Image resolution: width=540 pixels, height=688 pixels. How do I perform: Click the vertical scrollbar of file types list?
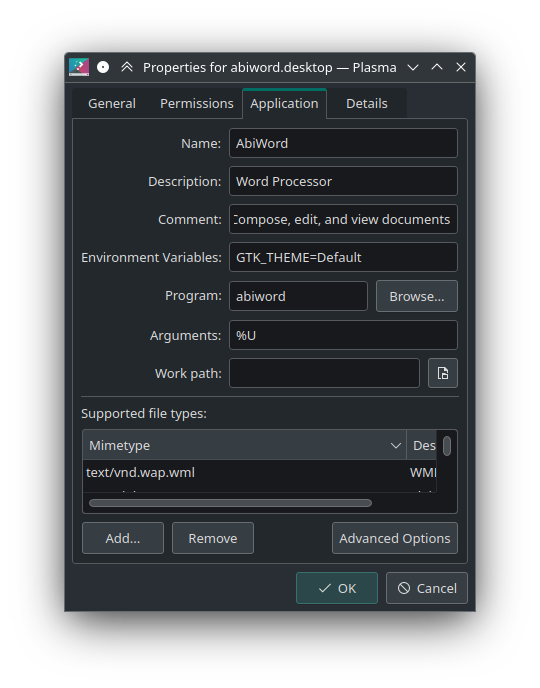coord(447,446)
